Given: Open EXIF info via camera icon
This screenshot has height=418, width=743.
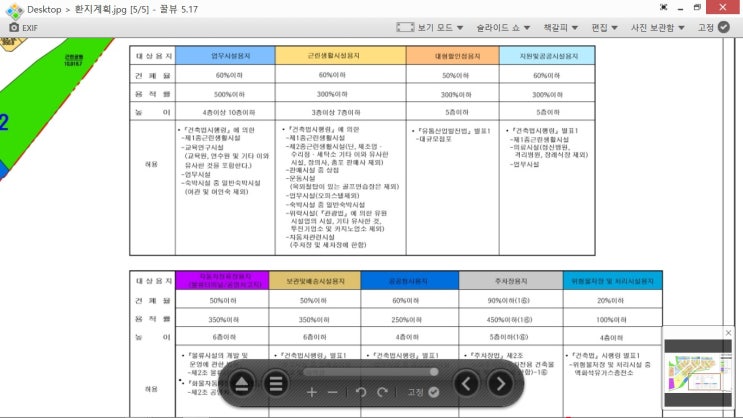Looking at the screenshot, I should (14, 27).
